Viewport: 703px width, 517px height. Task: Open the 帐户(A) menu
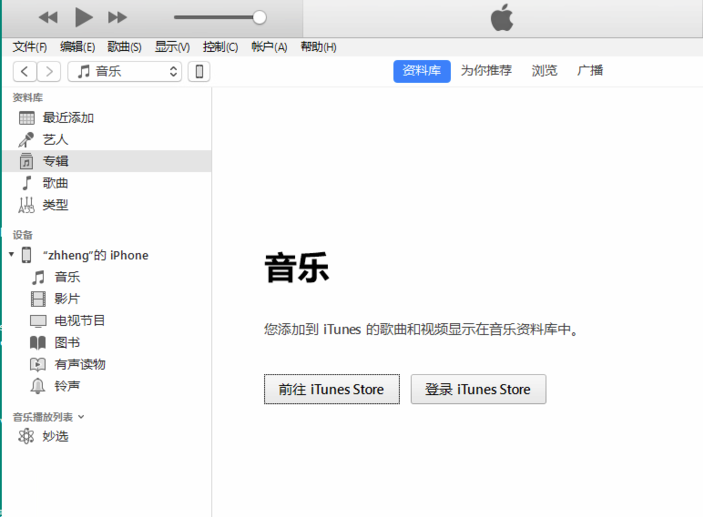click(x=269, y=47)
